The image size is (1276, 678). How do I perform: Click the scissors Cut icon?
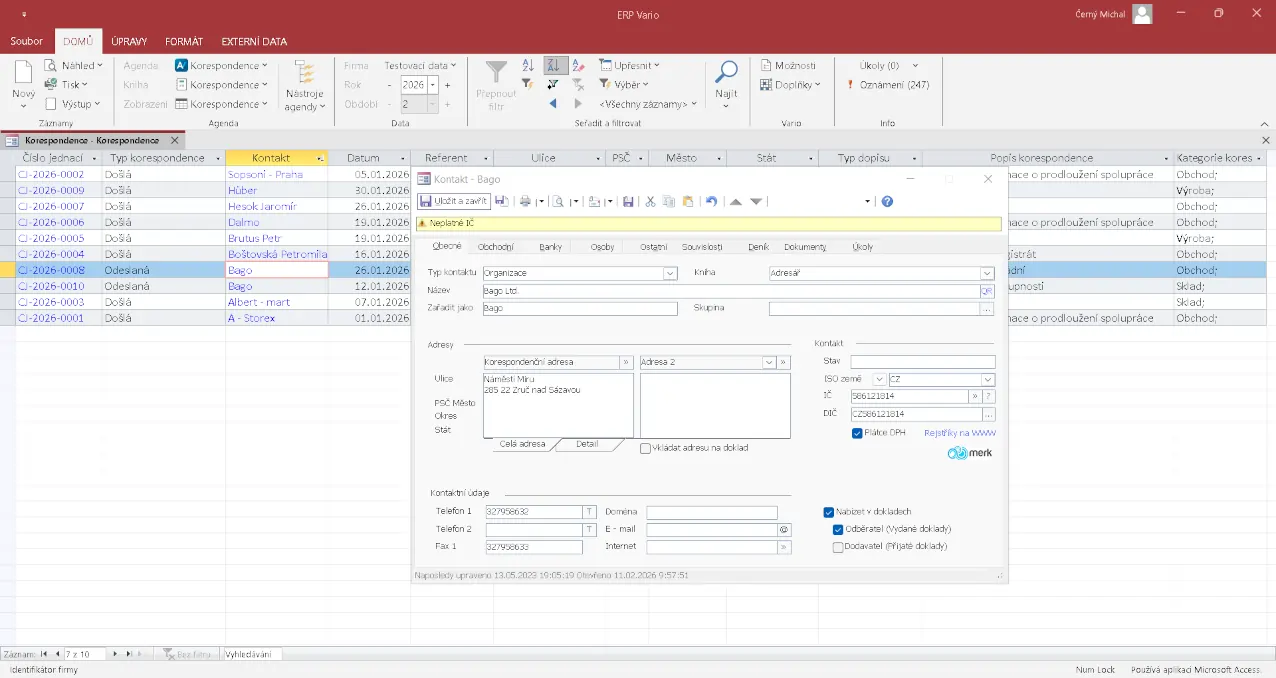point(650,201)
